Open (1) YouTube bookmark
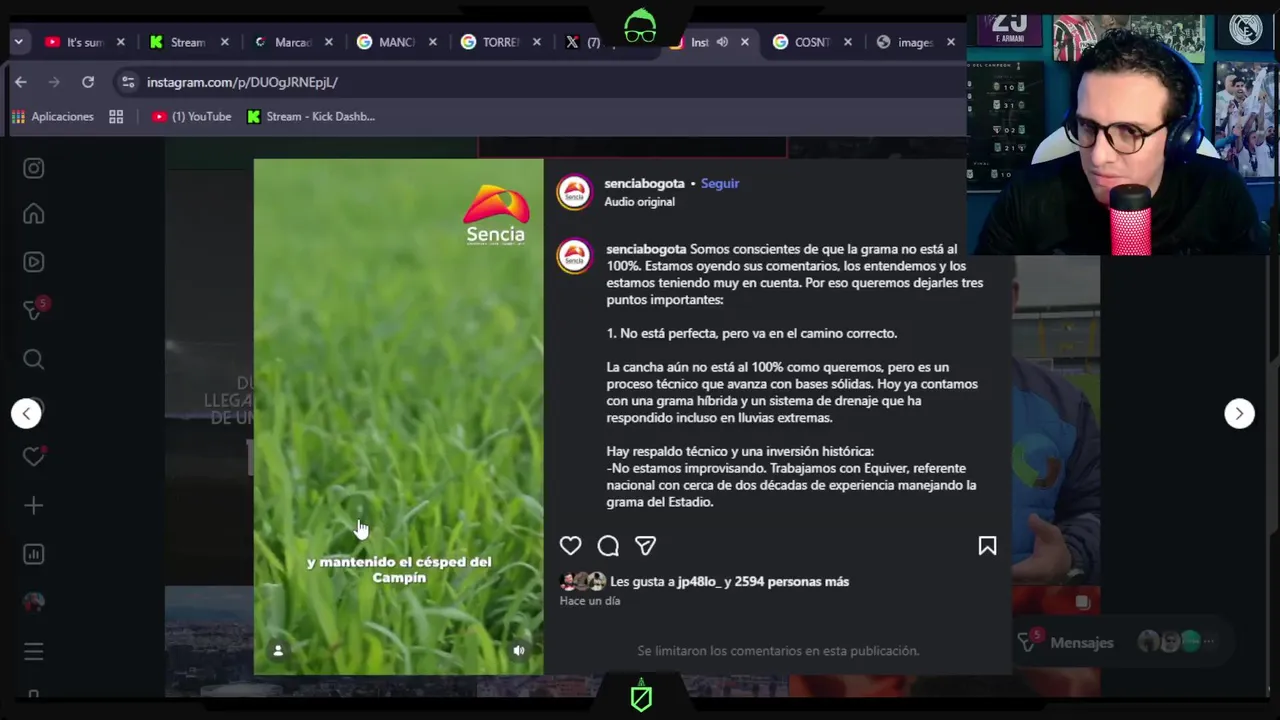The image size is (1280, 720). coord(191,117)
